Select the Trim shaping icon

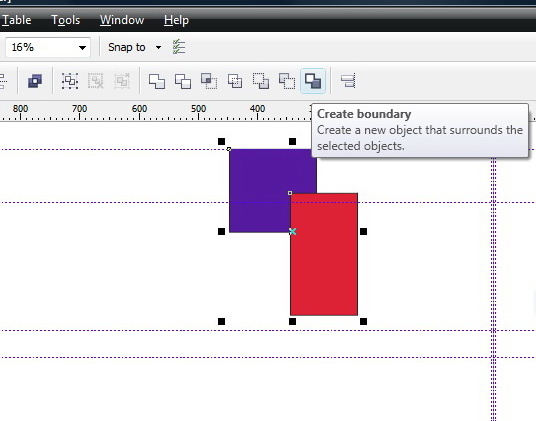[183, 81]
